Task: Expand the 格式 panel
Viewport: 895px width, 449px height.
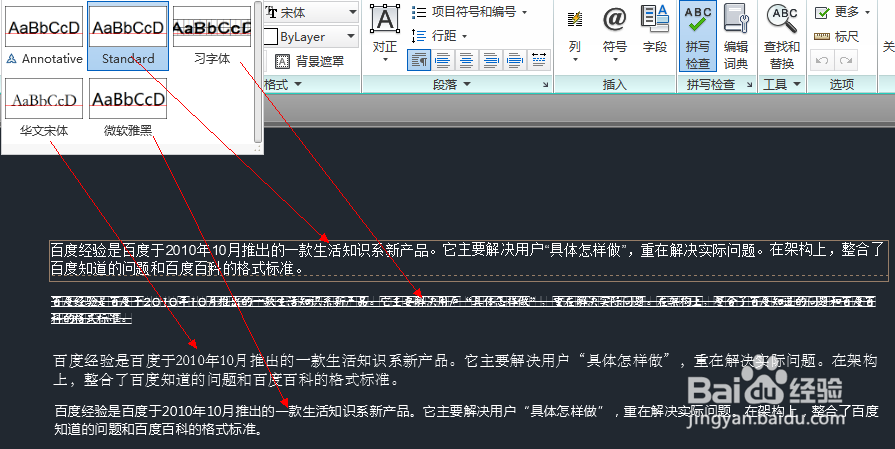Action: click(283, 85)
